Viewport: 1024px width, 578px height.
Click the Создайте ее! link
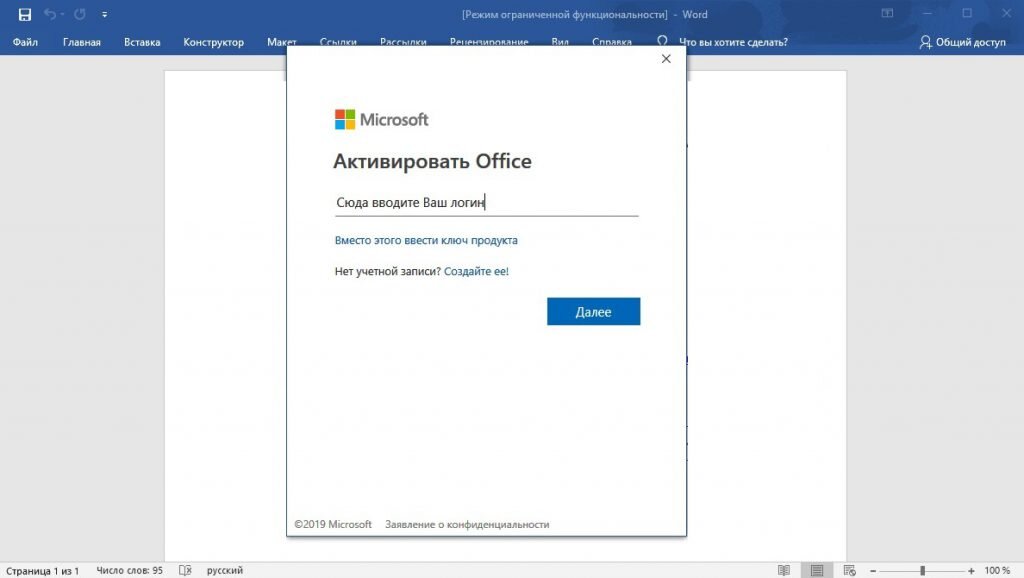[476, 271]
